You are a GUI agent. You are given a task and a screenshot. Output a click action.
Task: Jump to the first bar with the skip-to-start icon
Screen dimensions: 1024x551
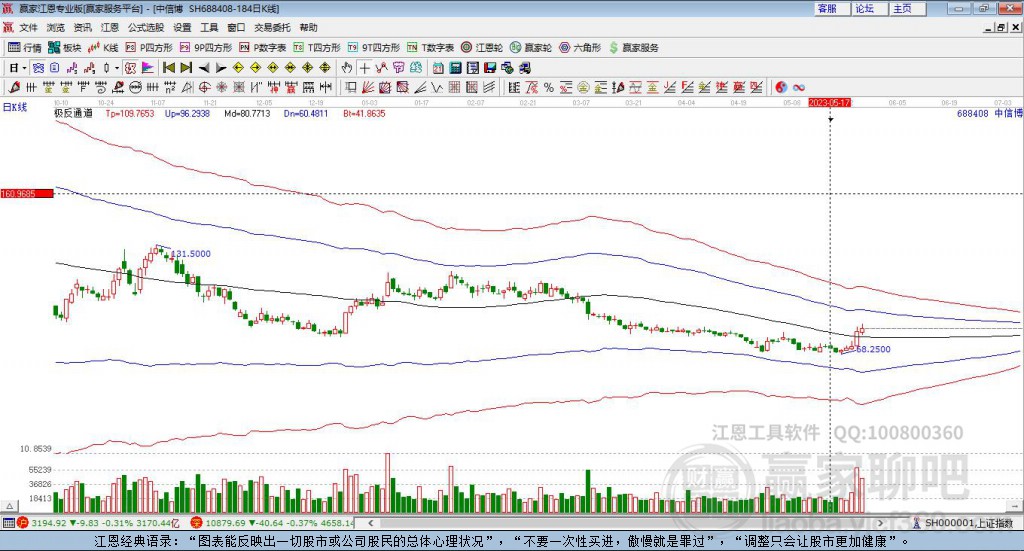pyautogui.click(x=168, y=67)
